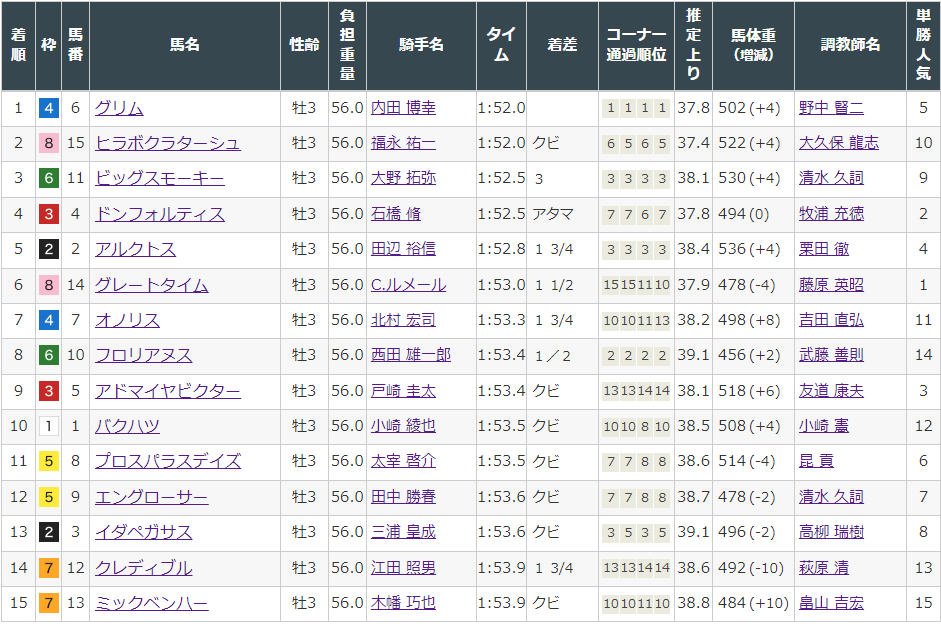Open trainer link 野中 賢二
This screenshot has width=941, height=624.
(x=831, y=108)
